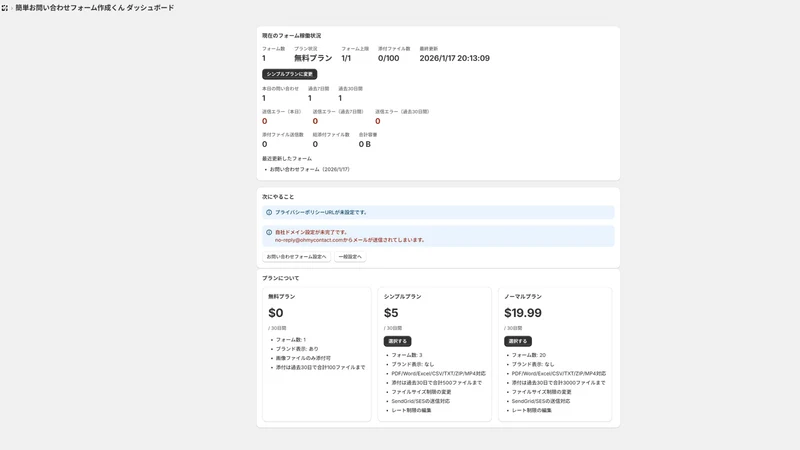Click the シンプルプランに変更 button
Image resolution: width=800 pixels, height=450 pixels.
tap(289, 74)
